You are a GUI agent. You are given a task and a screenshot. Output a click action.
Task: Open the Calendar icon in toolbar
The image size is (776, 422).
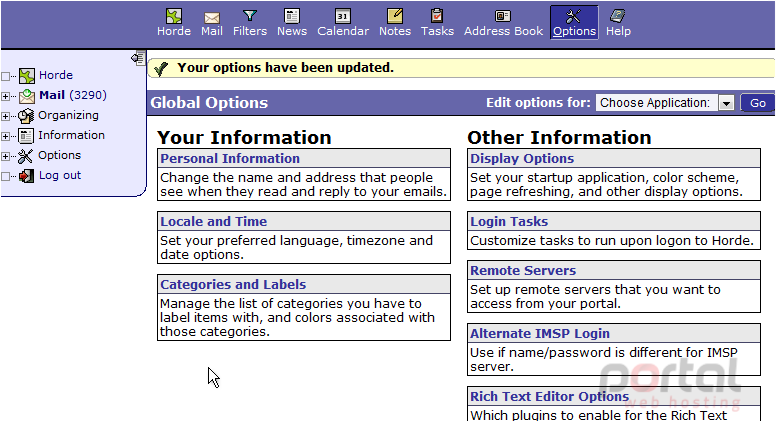click(342, 16)
